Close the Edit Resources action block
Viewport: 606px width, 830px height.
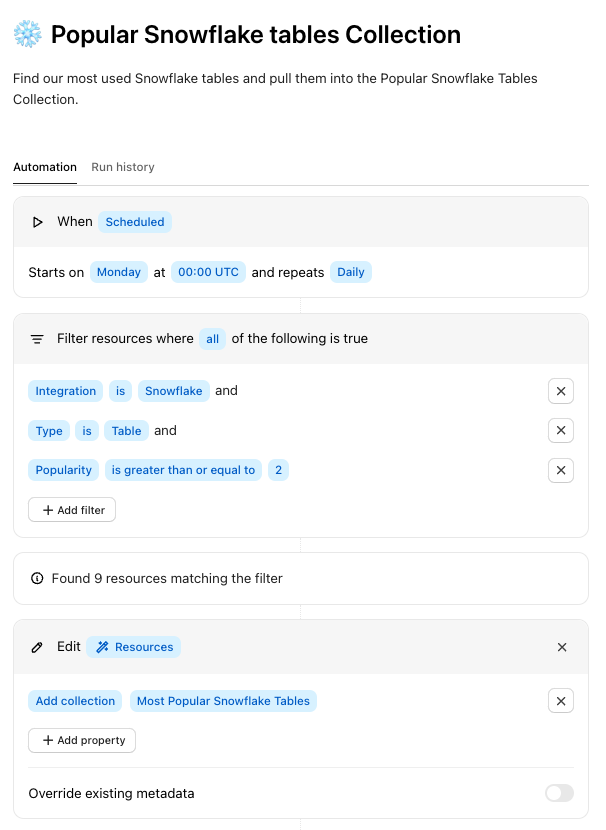tap(561, 647)
